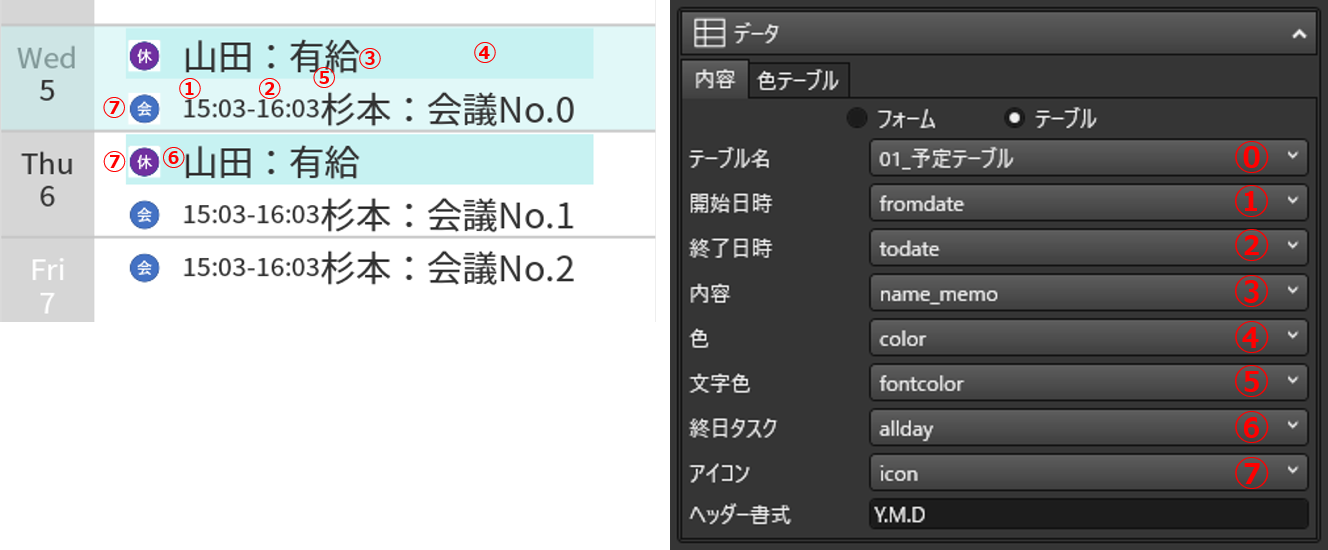Click the purple 休 icon on Thursday
Image resolution: width=1328 pixels, height=550 pixels.
(145, 161)
